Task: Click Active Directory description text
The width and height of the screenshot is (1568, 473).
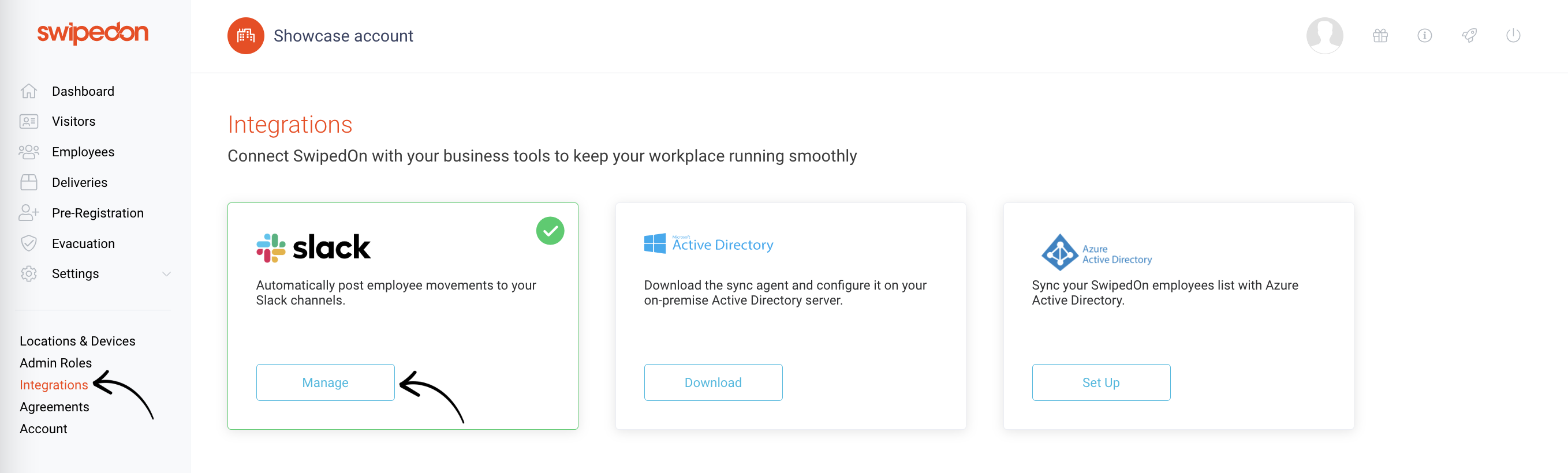Action: (785, 292)
